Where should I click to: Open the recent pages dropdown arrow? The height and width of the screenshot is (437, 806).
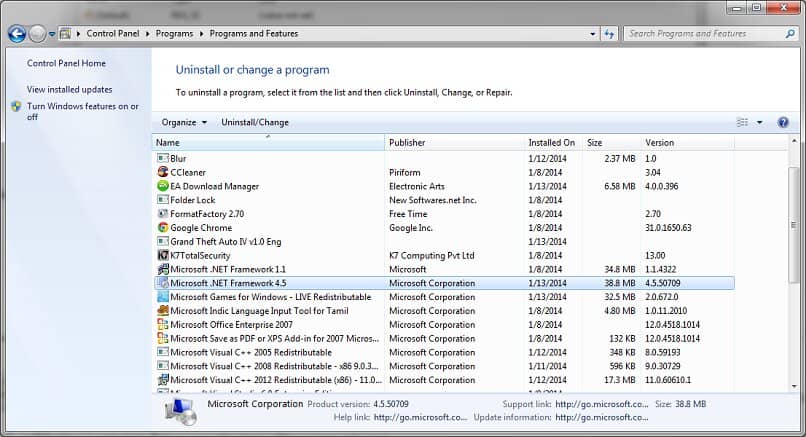tap(52, 34)
